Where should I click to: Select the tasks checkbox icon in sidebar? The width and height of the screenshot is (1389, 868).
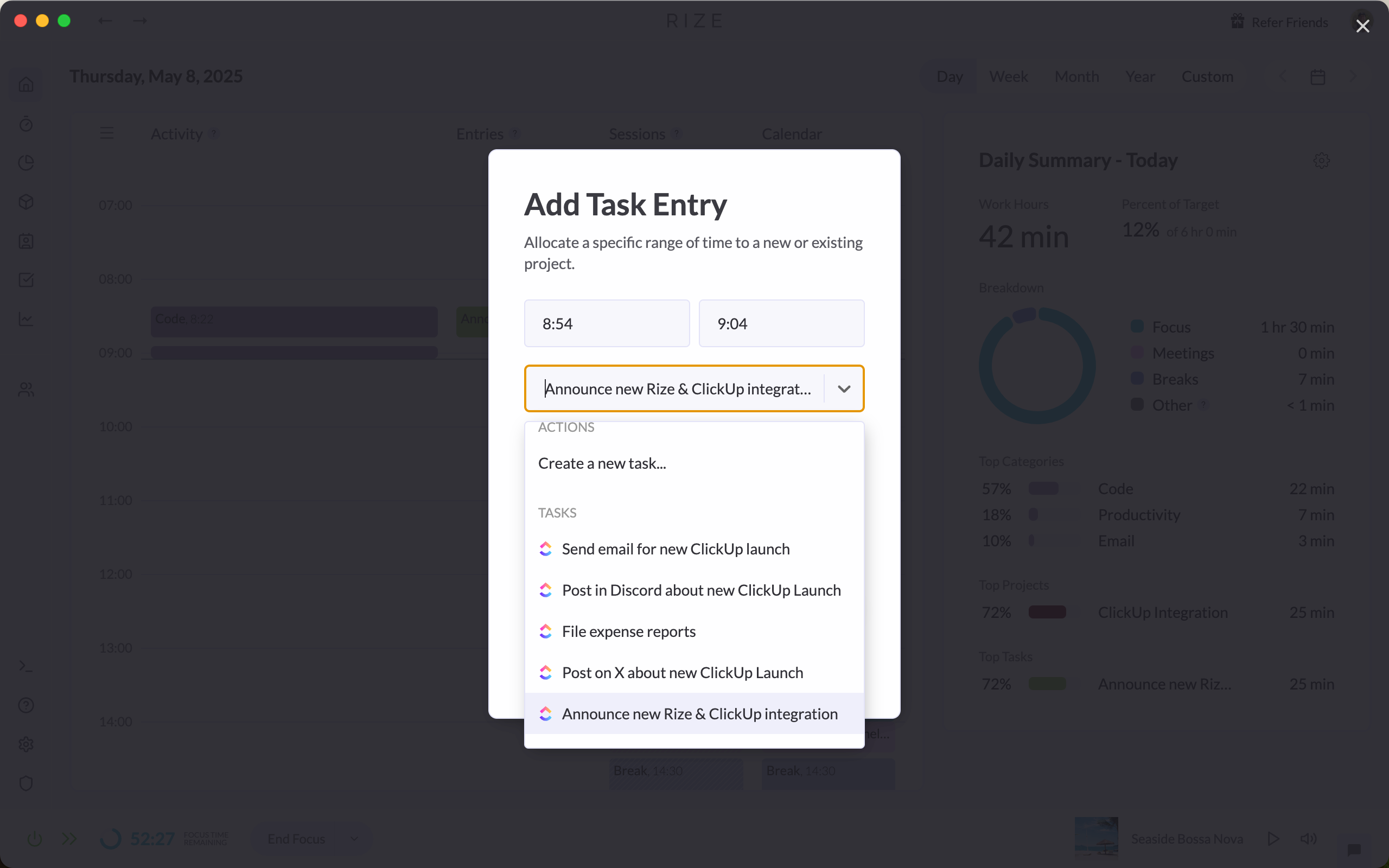pos(26,279)
